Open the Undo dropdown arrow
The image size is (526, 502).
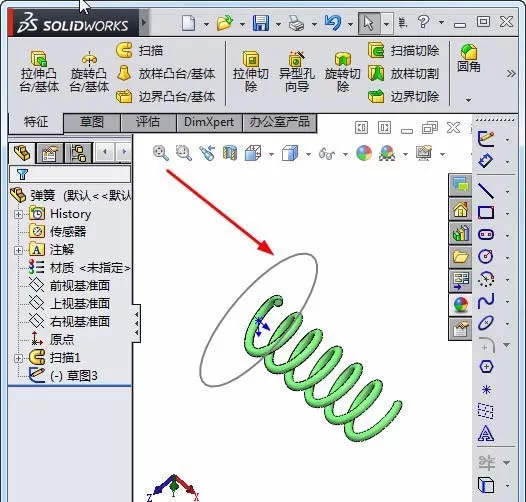coord(350,24)
